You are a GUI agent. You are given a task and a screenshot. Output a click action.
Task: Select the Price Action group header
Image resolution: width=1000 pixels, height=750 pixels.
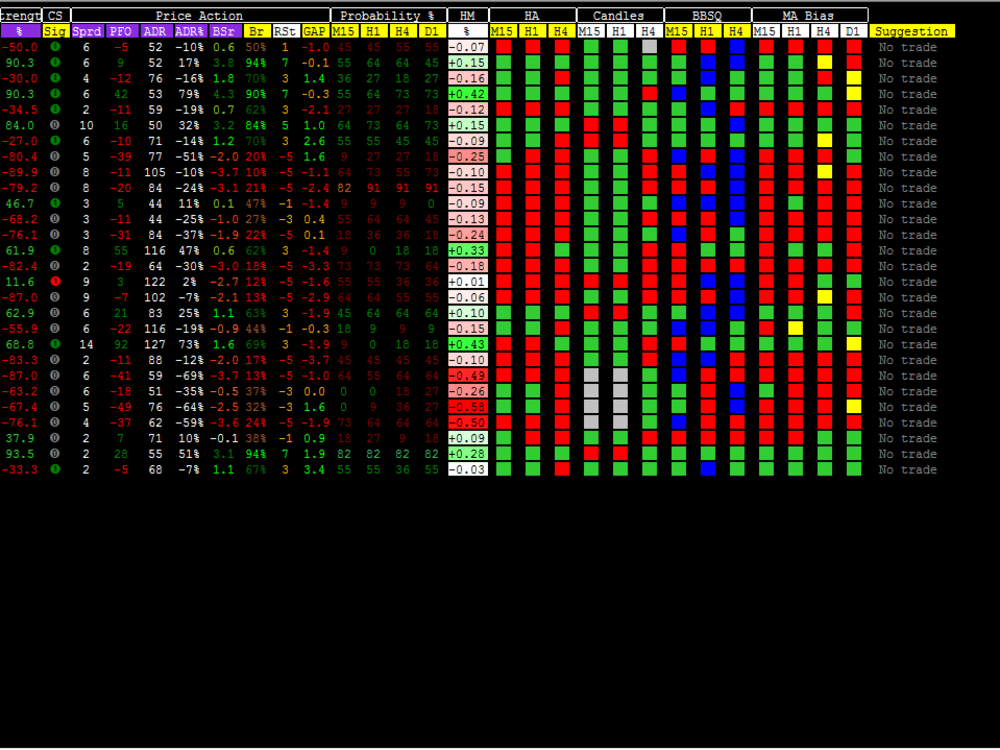click(x=200, y=15)
